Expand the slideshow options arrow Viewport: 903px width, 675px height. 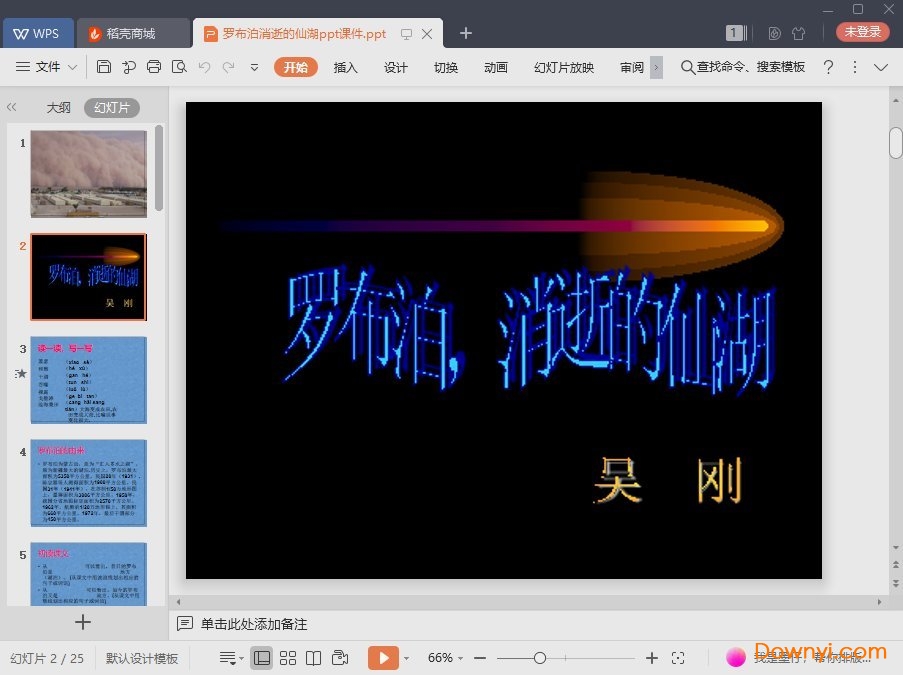[408, 657]
